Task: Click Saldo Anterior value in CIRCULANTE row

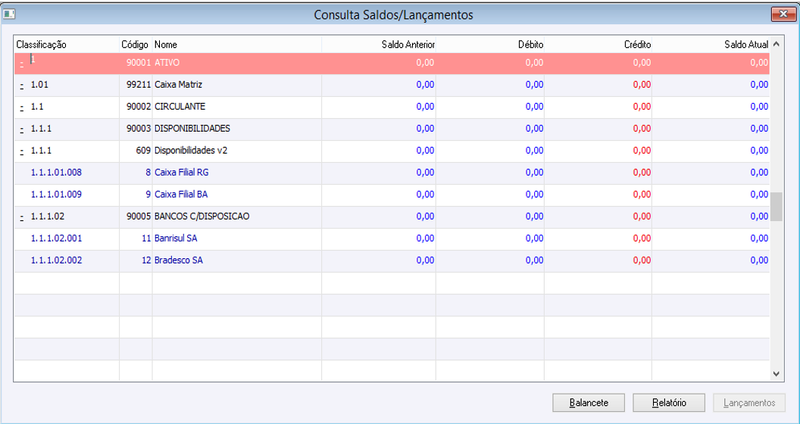Action: [426, 107]
